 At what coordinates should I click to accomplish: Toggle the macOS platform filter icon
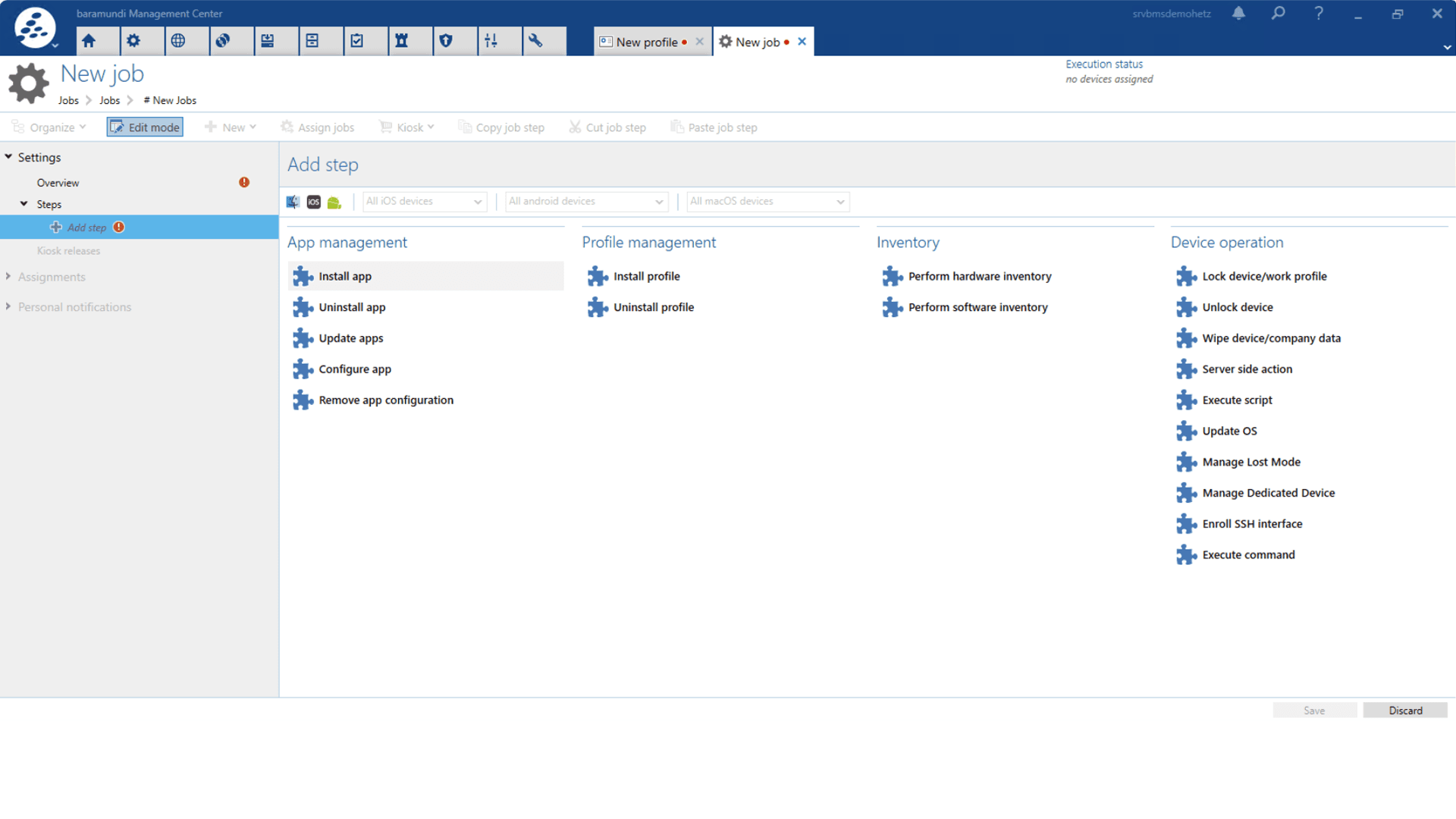click(293, 202)
